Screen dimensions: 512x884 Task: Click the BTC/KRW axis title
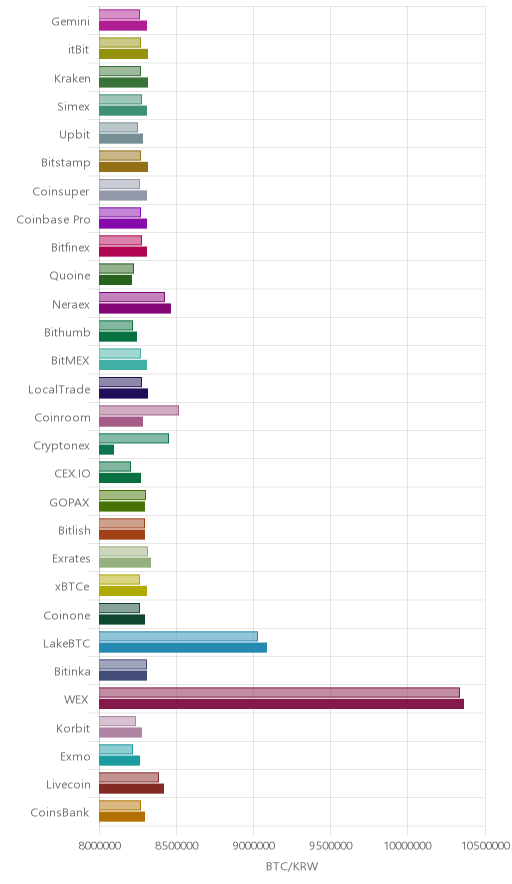(292, 866)
